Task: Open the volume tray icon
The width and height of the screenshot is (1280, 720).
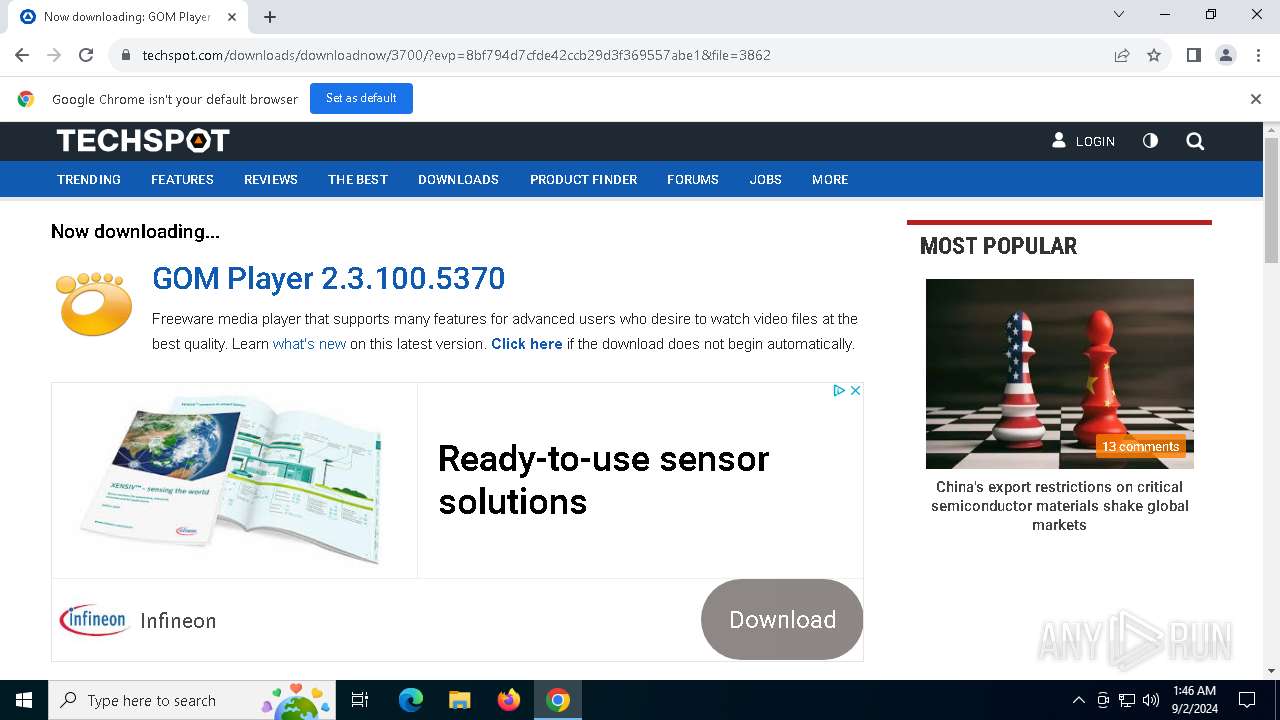Action: point(1151,700)
